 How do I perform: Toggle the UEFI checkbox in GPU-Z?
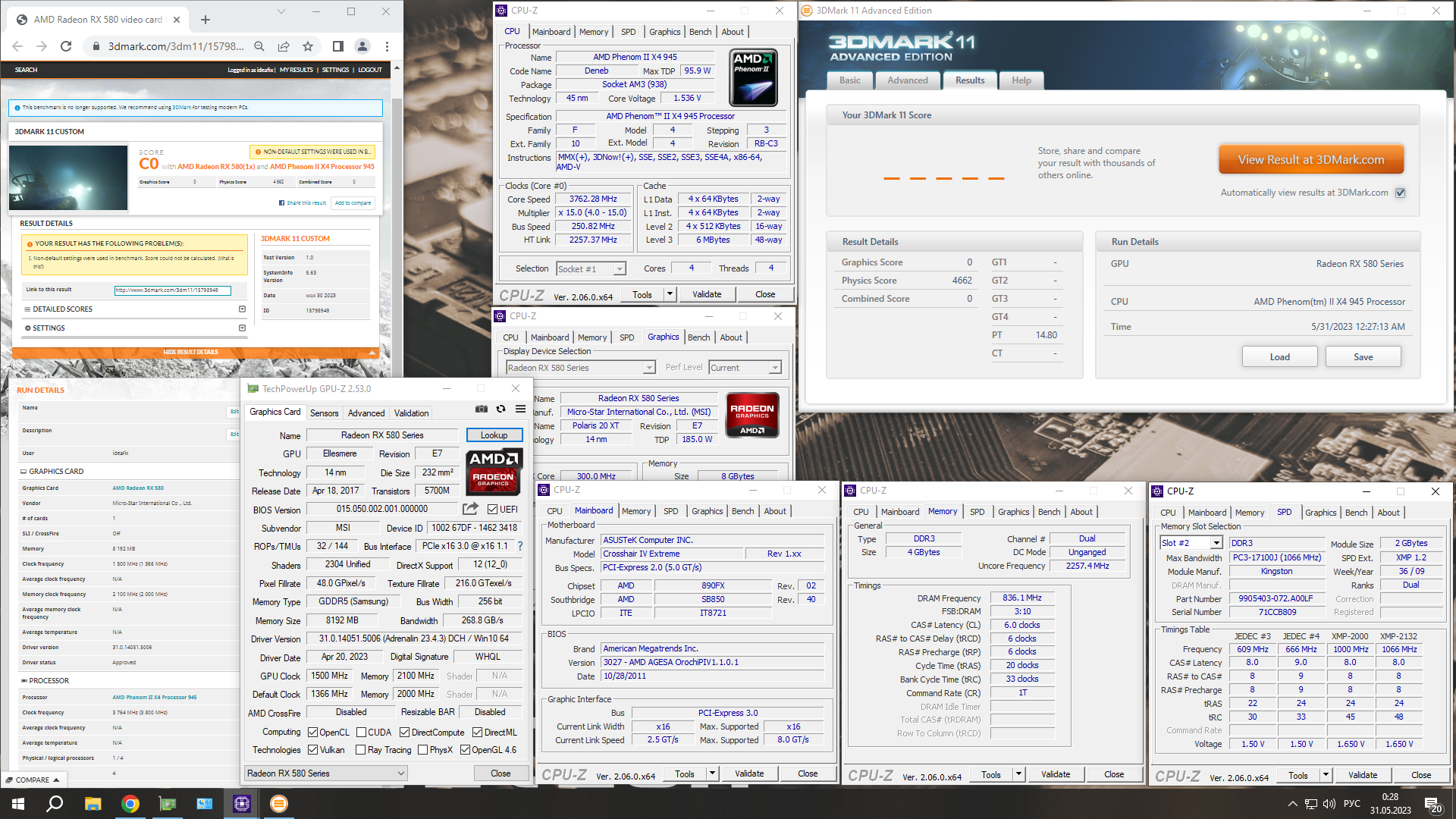click(x=492, y=510)
